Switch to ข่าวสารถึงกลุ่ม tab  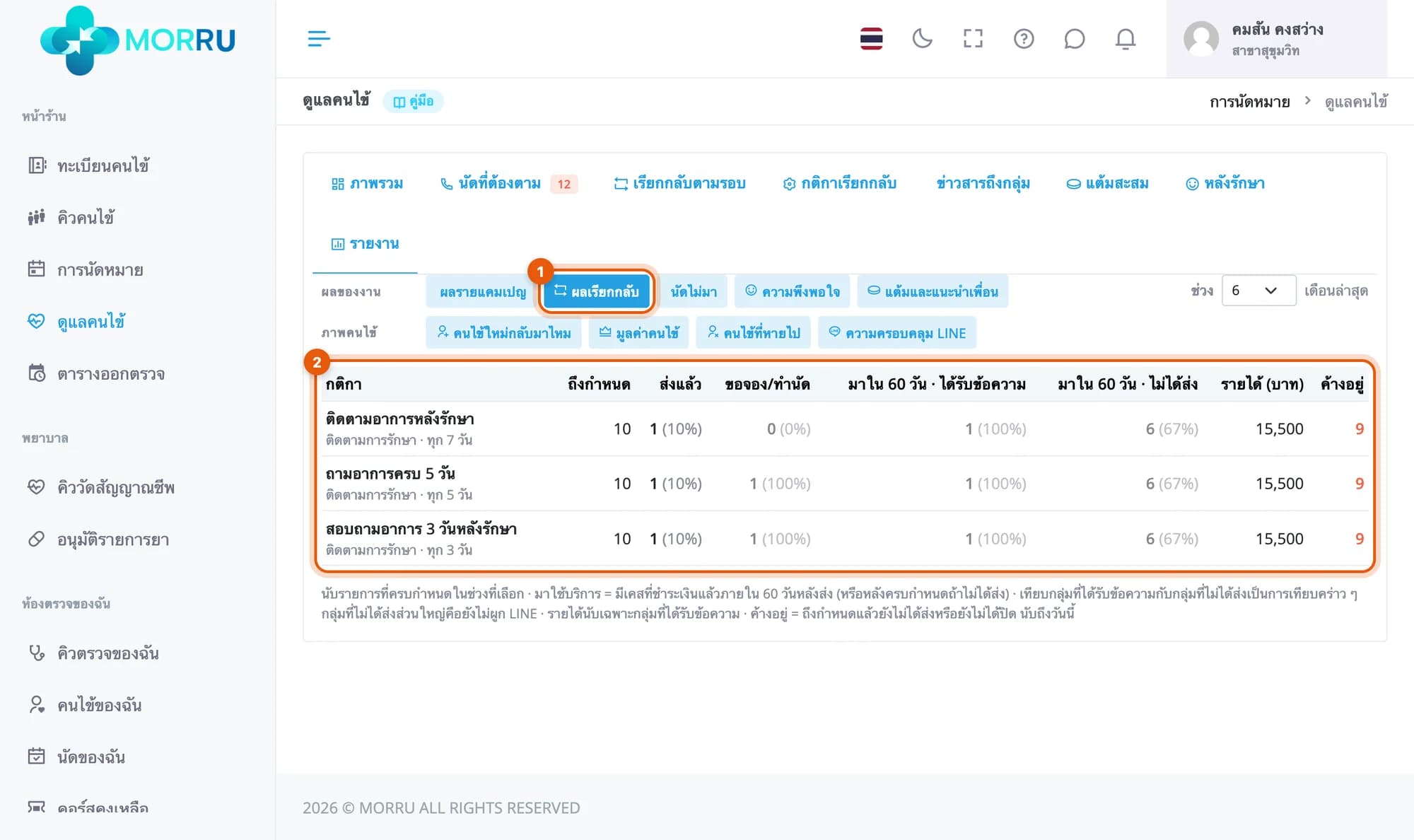[983, 184]
